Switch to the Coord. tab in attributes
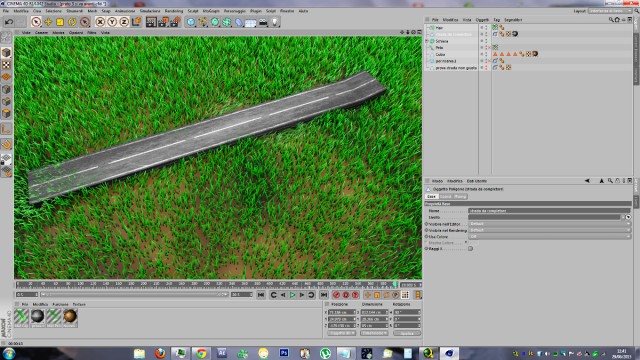This screenshot has width=640, height=360. [445, 197]
